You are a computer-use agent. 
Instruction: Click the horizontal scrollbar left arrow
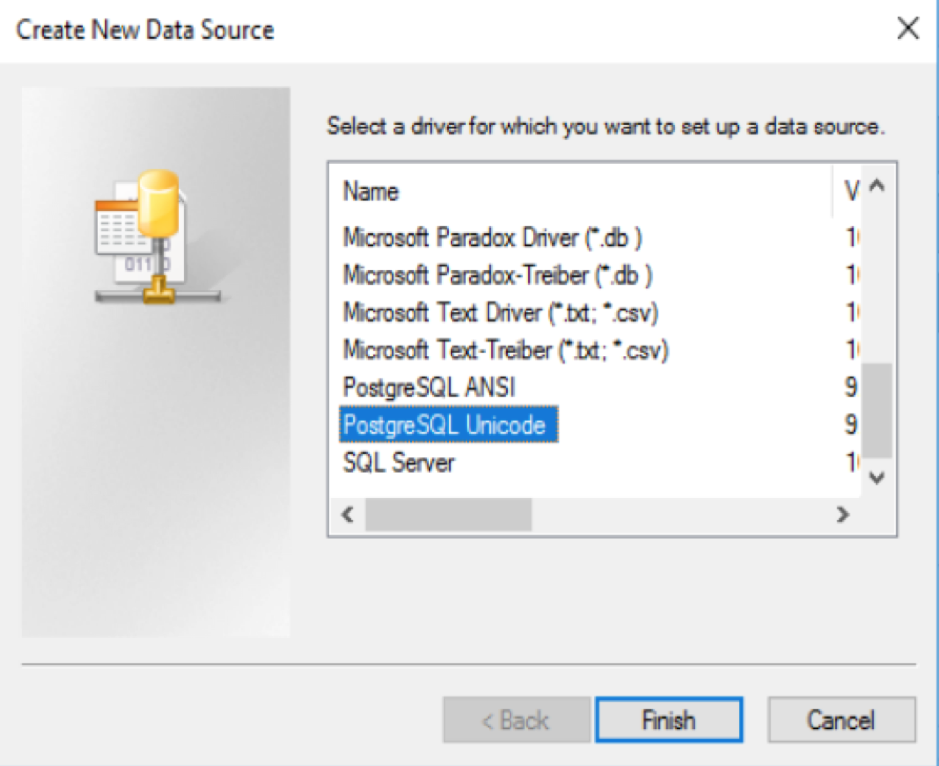tap(347, 514)
